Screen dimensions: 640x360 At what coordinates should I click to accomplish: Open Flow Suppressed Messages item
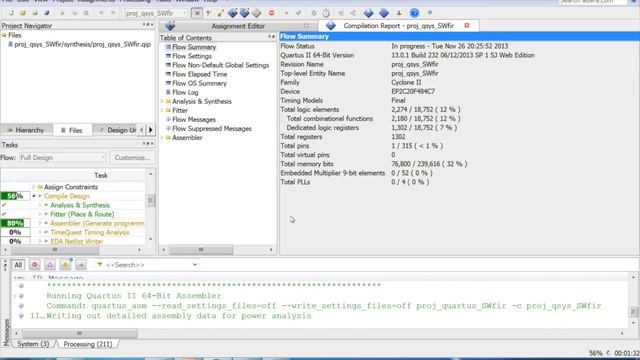212,129
